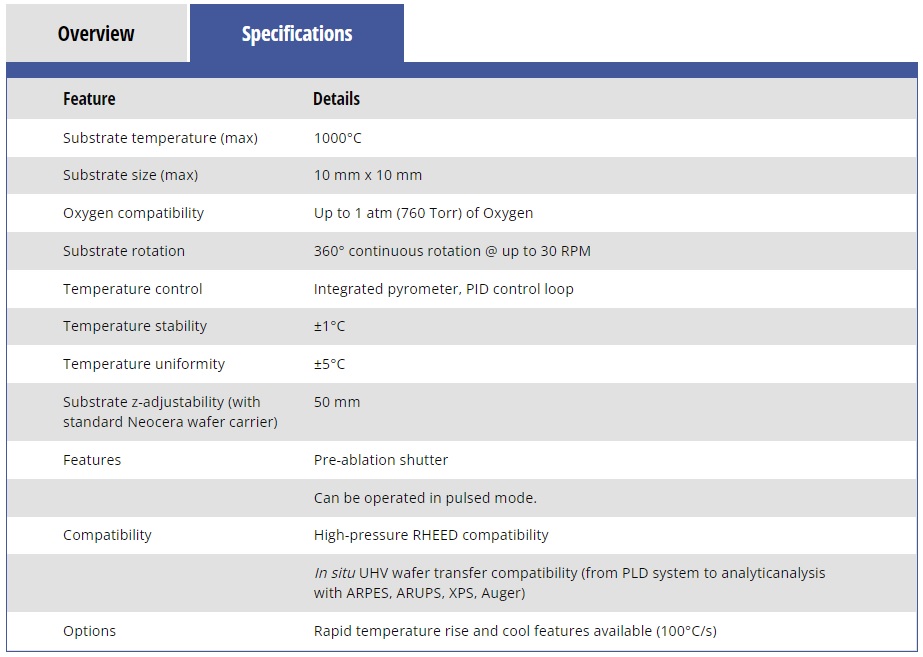
Task: Select the Rapid temperature rise option detail
Action: [515, 631]
